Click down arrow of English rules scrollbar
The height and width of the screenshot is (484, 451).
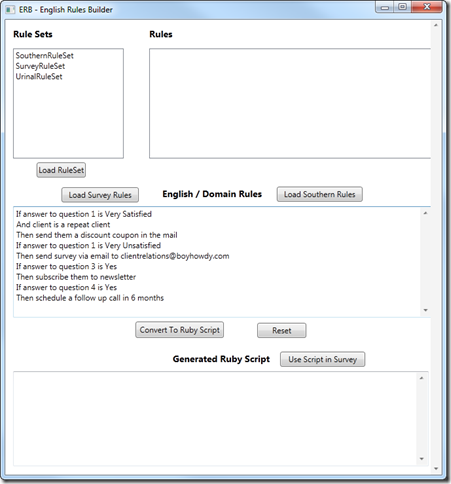tap(425, 310)
